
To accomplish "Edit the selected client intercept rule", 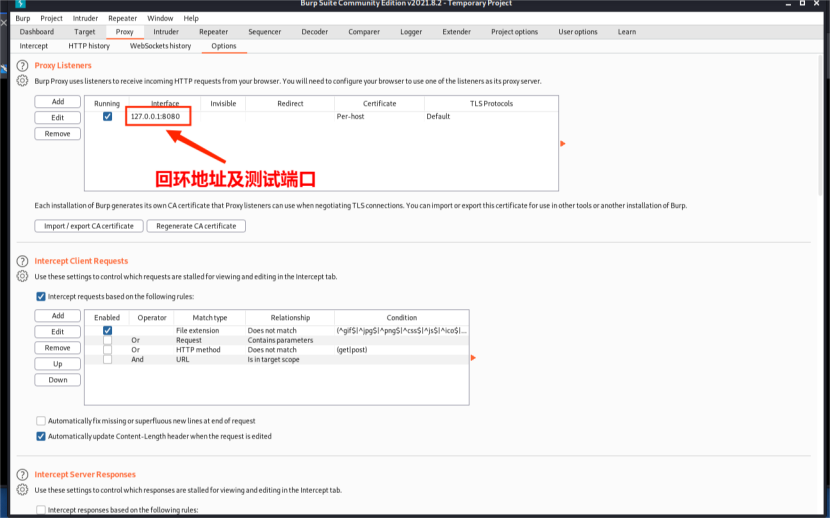I will 58,331.
